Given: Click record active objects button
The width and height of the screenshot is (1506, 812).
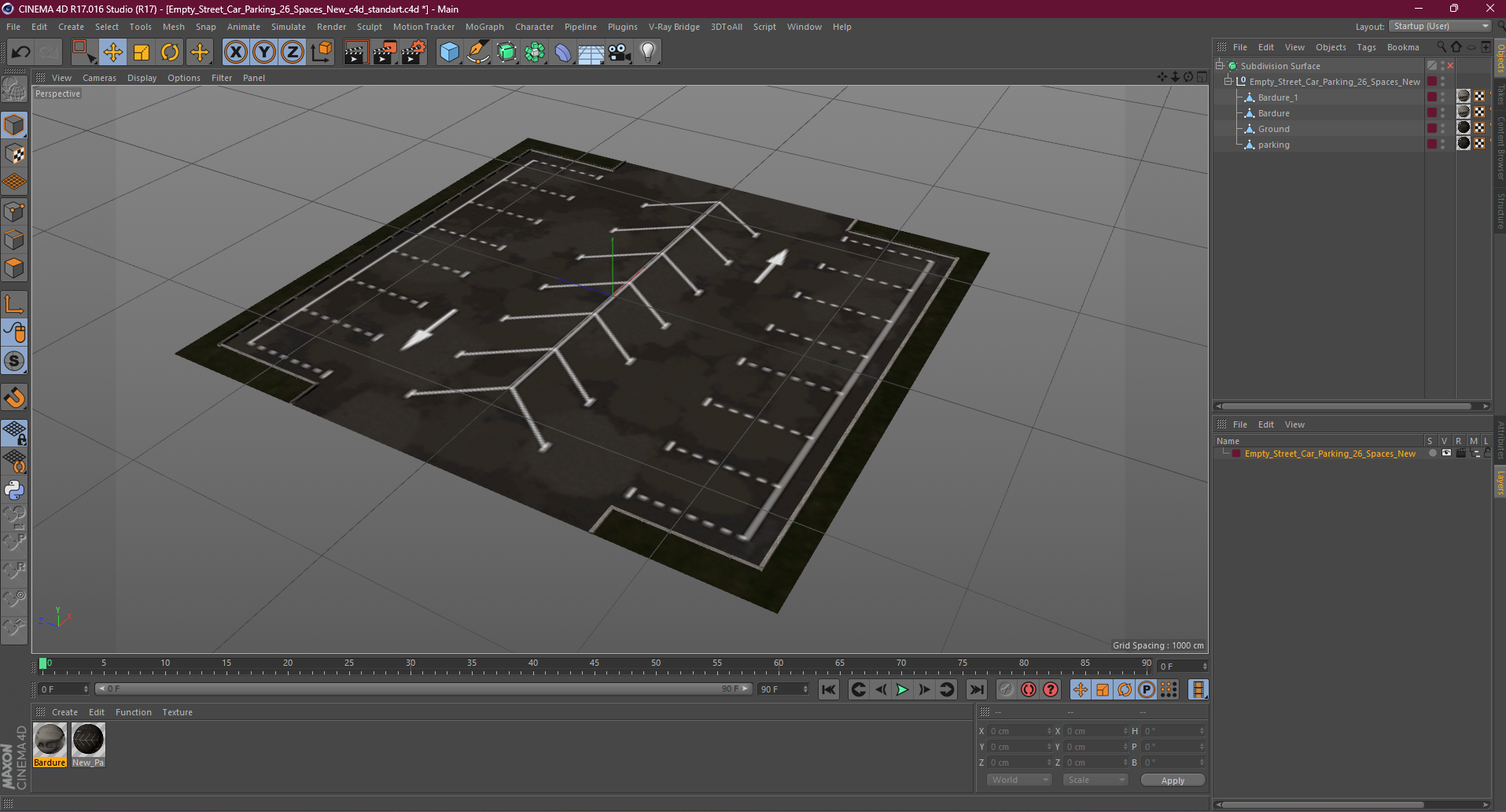Looking at the screenshot, I should coord(1006,689).
